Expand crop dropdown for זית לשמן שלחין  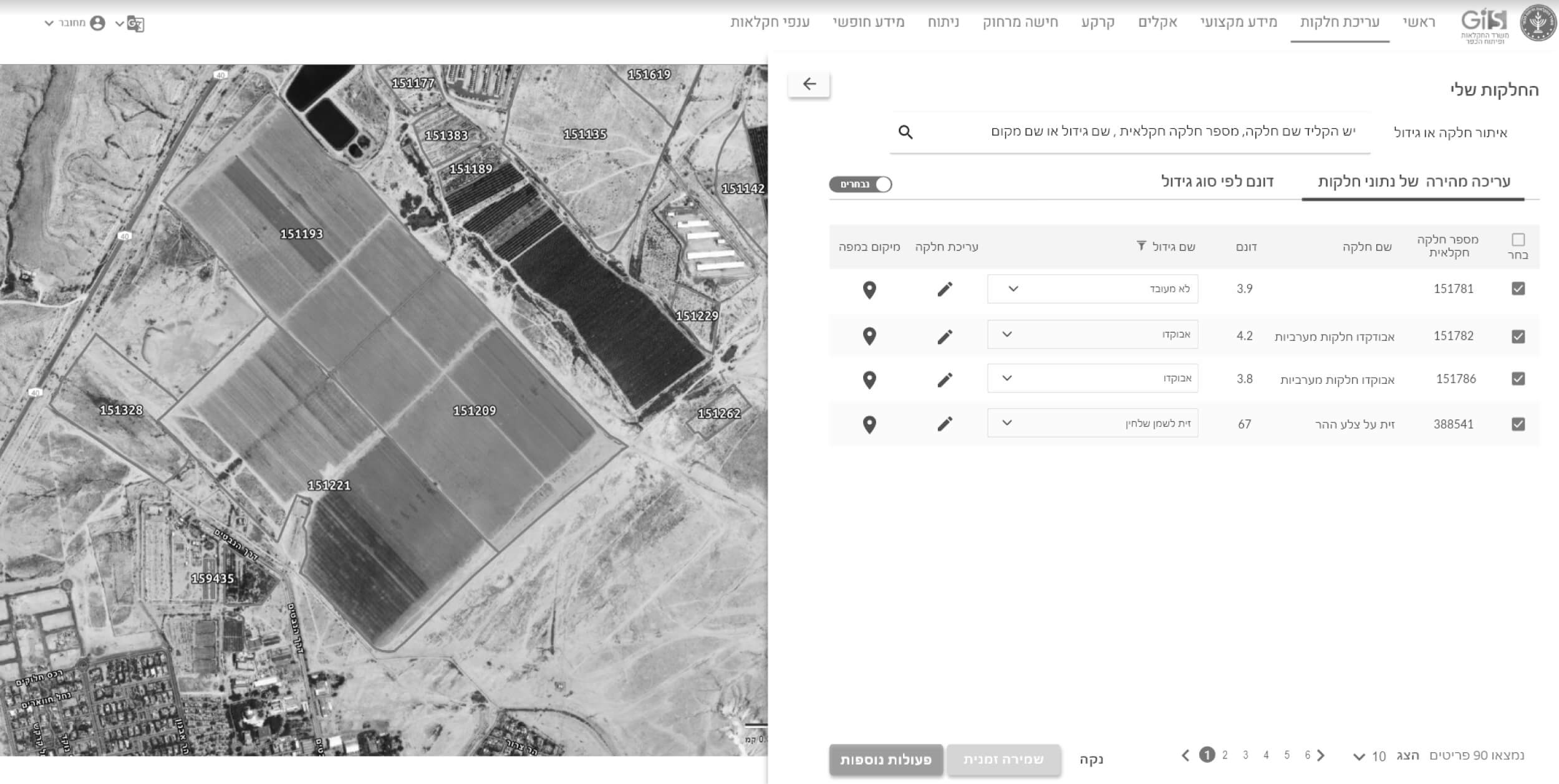(x=1093, y=424)
